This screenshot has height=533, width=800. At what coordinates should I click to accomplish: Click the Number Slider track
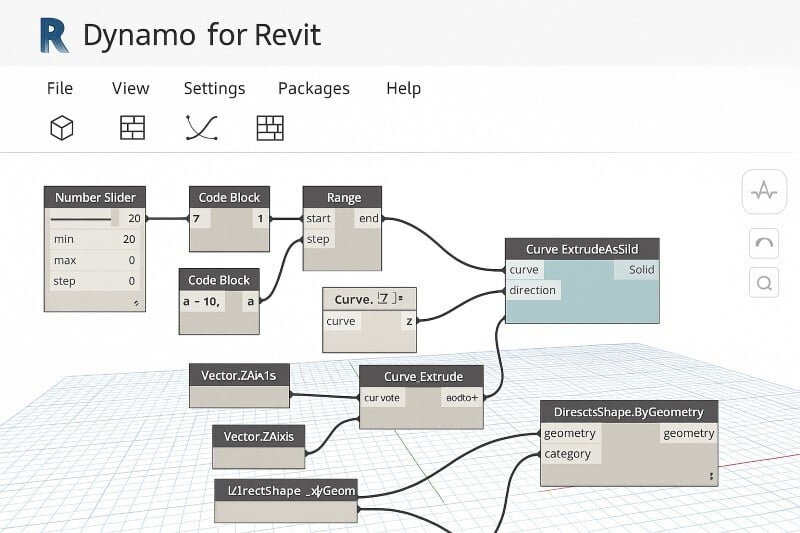pos(81,219)
